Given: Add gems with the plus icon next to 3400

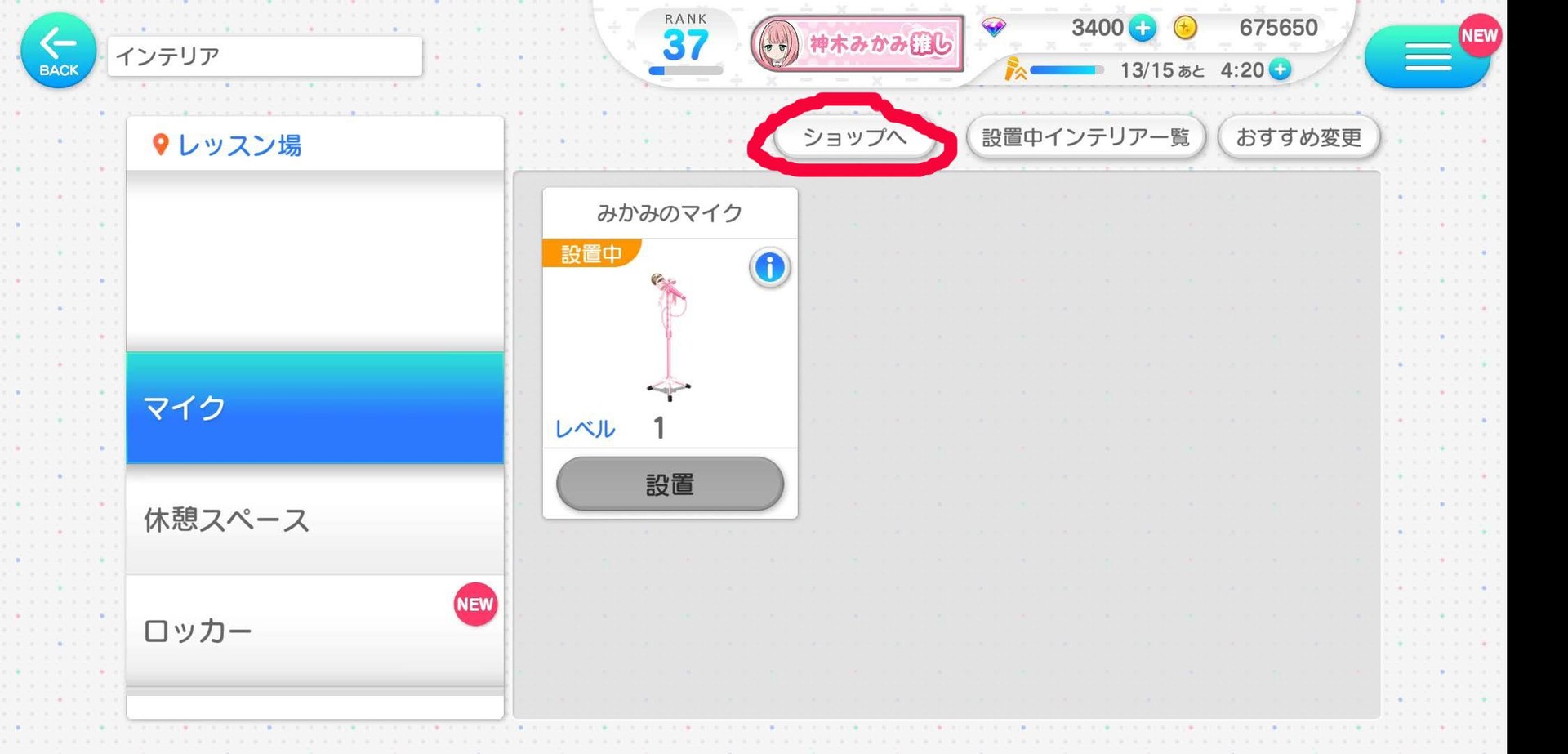Looking at the screenshot, I should [x=1142, y=29].
